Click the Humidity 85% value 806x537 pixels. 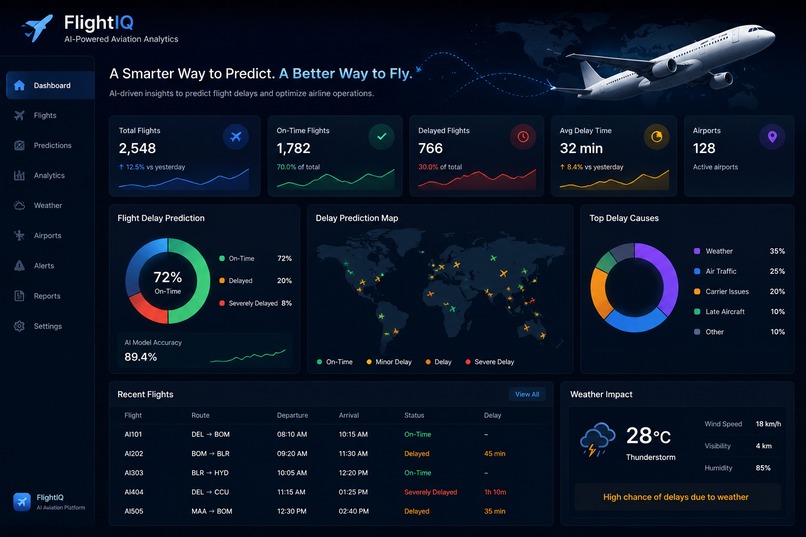click(763, 468)
